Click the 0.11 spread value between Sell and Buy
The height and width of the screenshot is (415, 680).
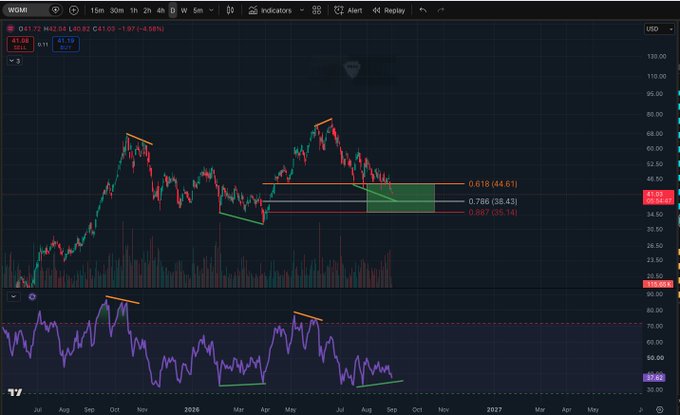pos(43,44)
